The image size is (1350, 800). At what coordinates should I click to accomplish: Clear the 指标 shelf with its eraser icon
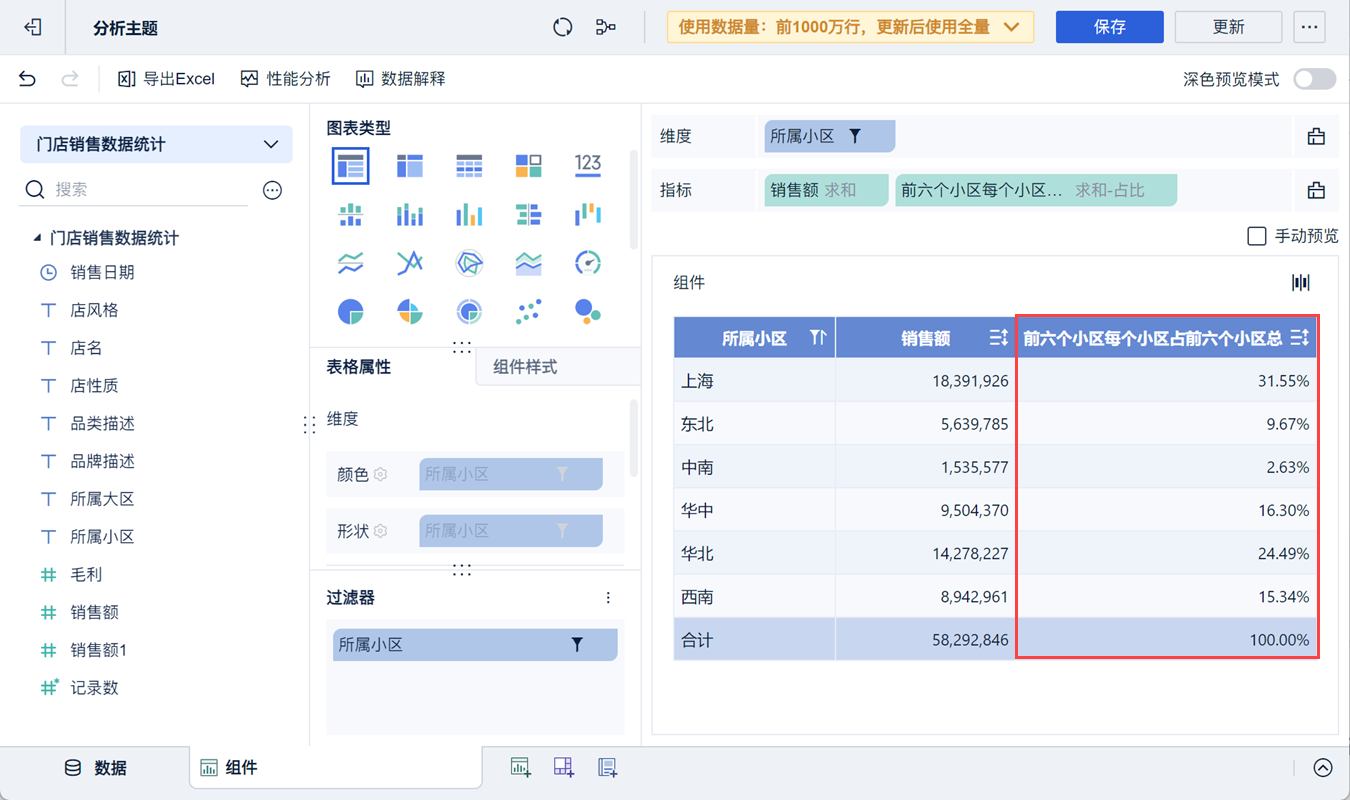1316,190
